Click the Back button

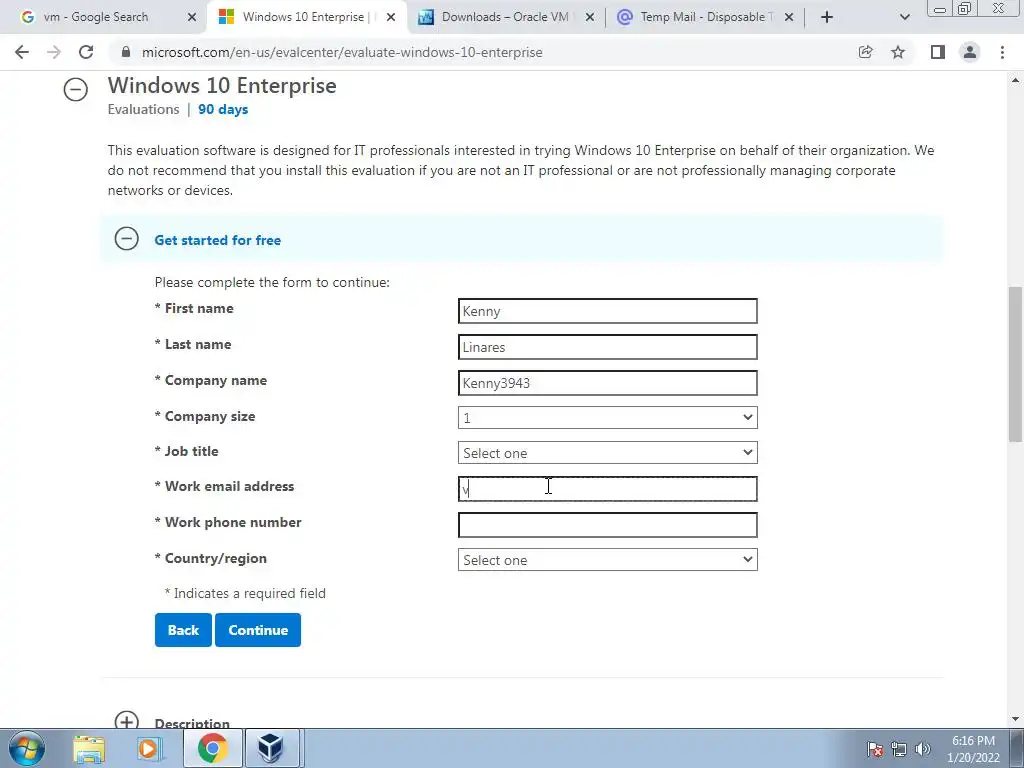coord(183,630)
